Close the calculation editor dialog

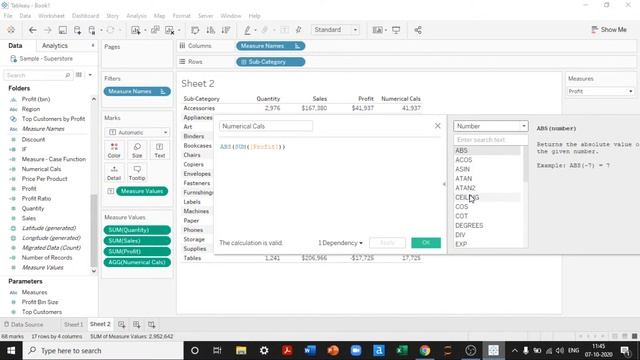(x=438, y=126)
